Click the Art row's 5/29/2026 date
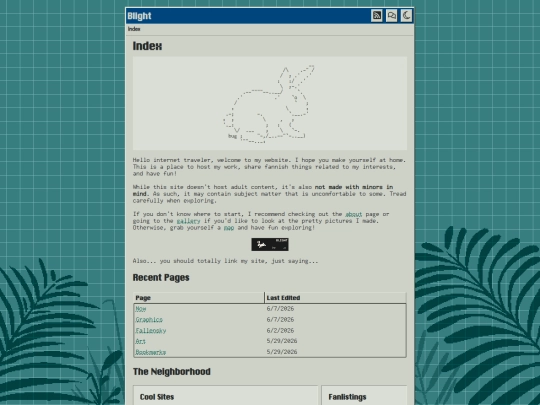Image resolution: width=540 pixels, height=405 pixels. pos(282,341)
